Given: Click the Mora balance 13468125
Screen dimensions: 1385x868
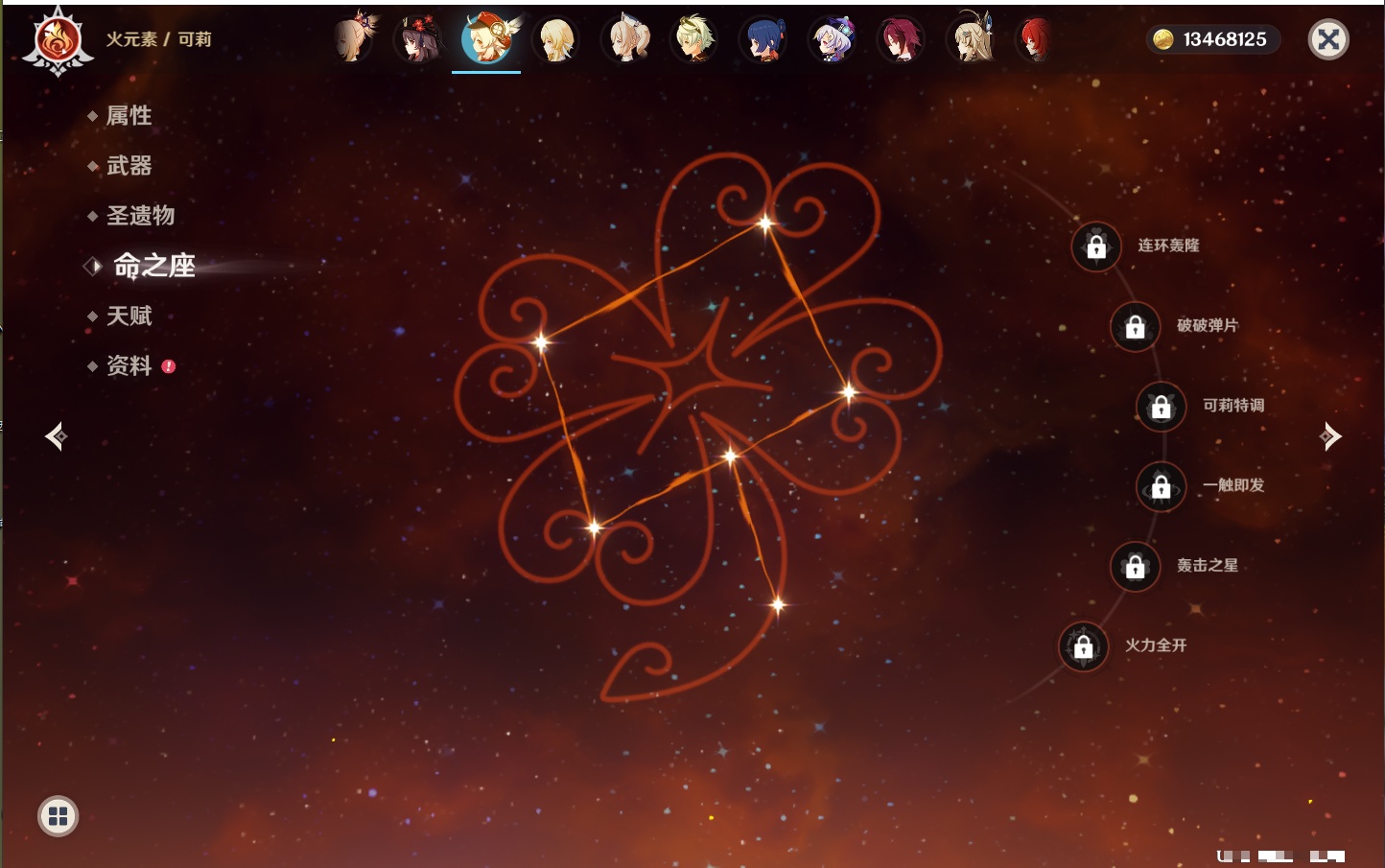Looking at the screenshot, I should coord(1212,39).
